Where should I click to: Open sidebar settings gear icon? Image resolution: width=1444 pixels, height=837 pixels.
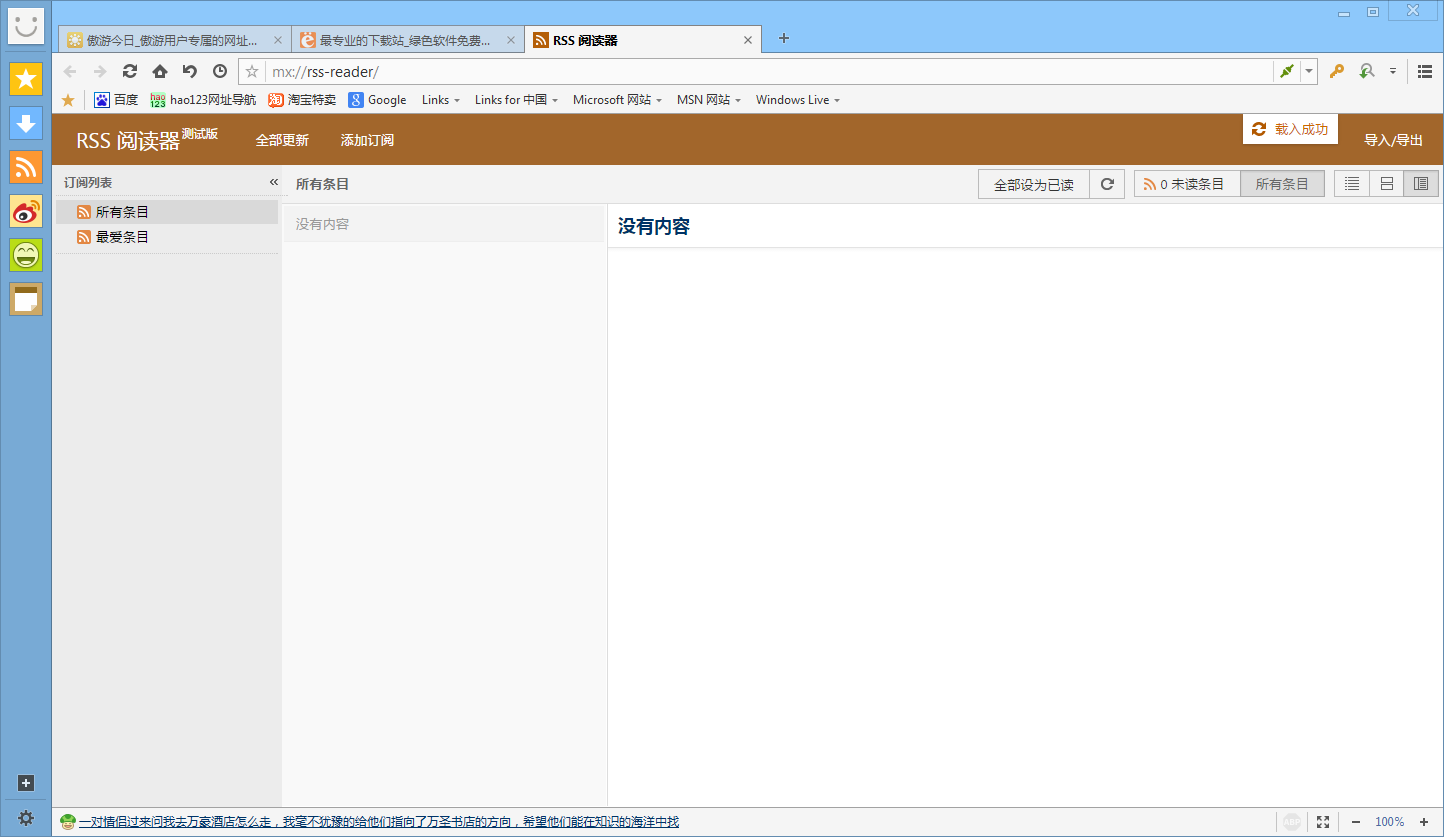[x=26, y=818]
